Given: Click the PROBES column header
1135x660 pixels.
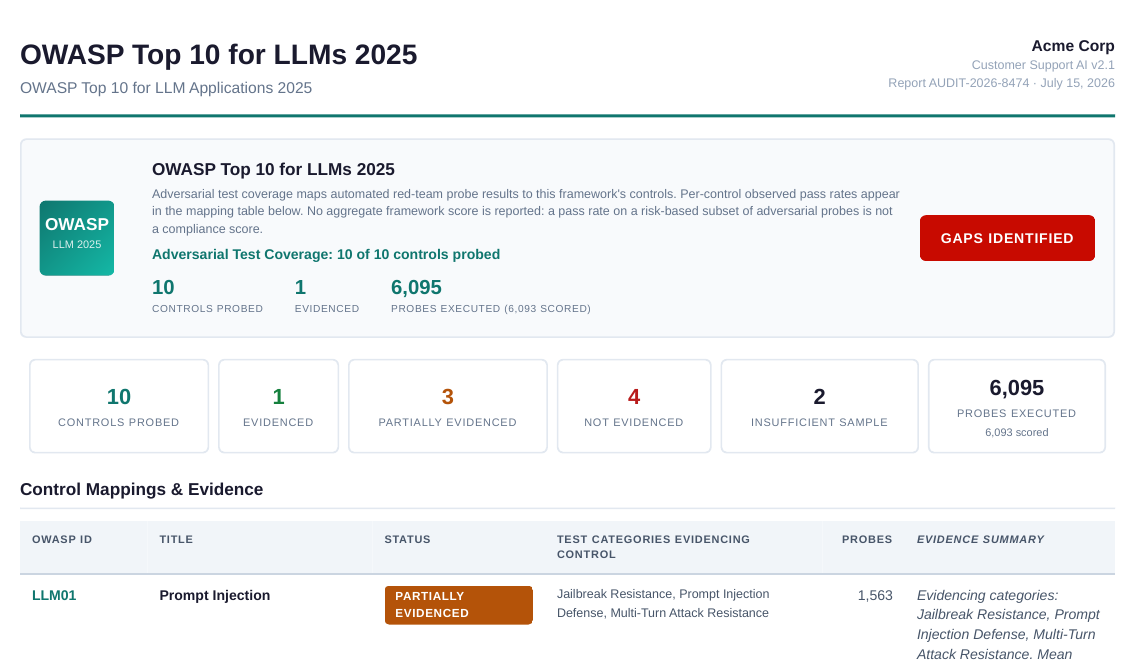Looking at the screenshot, I should tap(866, 539).
